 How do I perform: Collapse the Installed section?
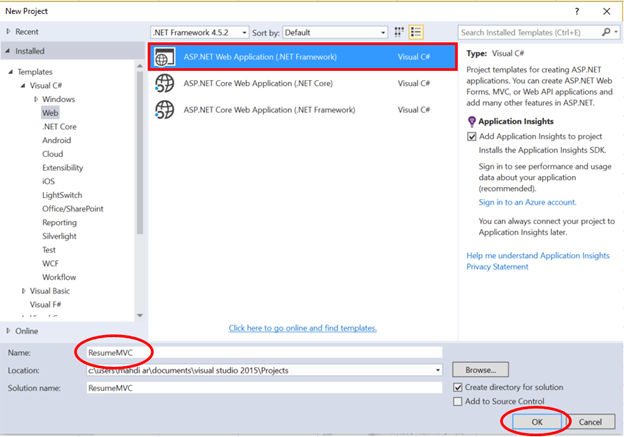coord(8,51)
